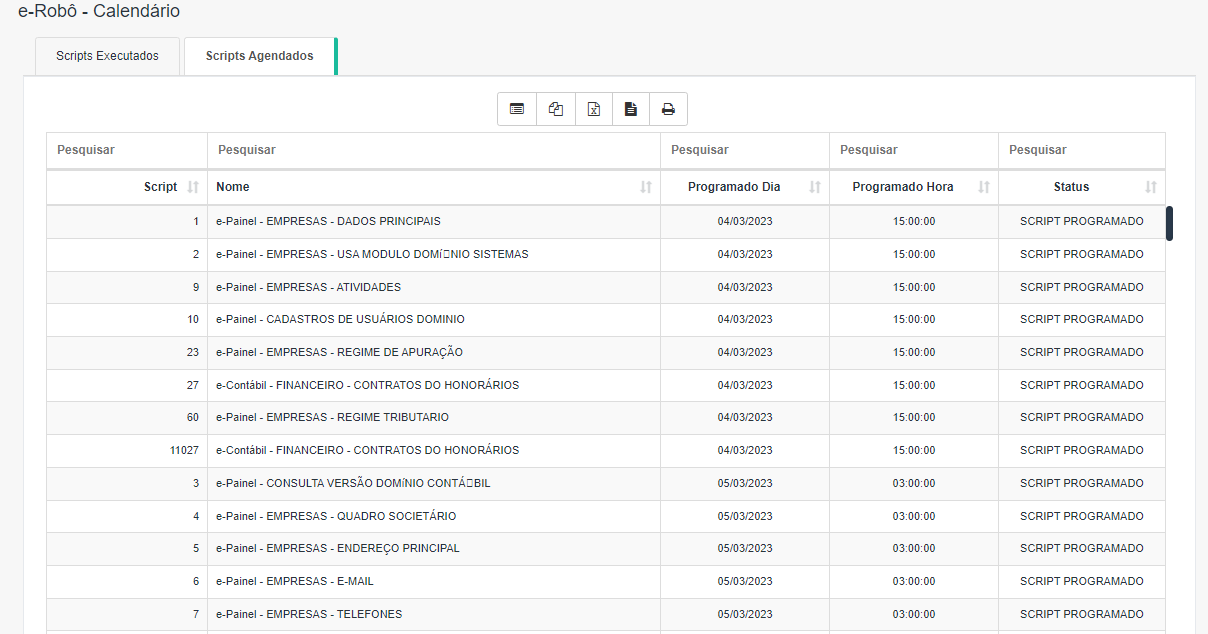
Task: Click script number 23 cell
Action: (x=127, y=352)
